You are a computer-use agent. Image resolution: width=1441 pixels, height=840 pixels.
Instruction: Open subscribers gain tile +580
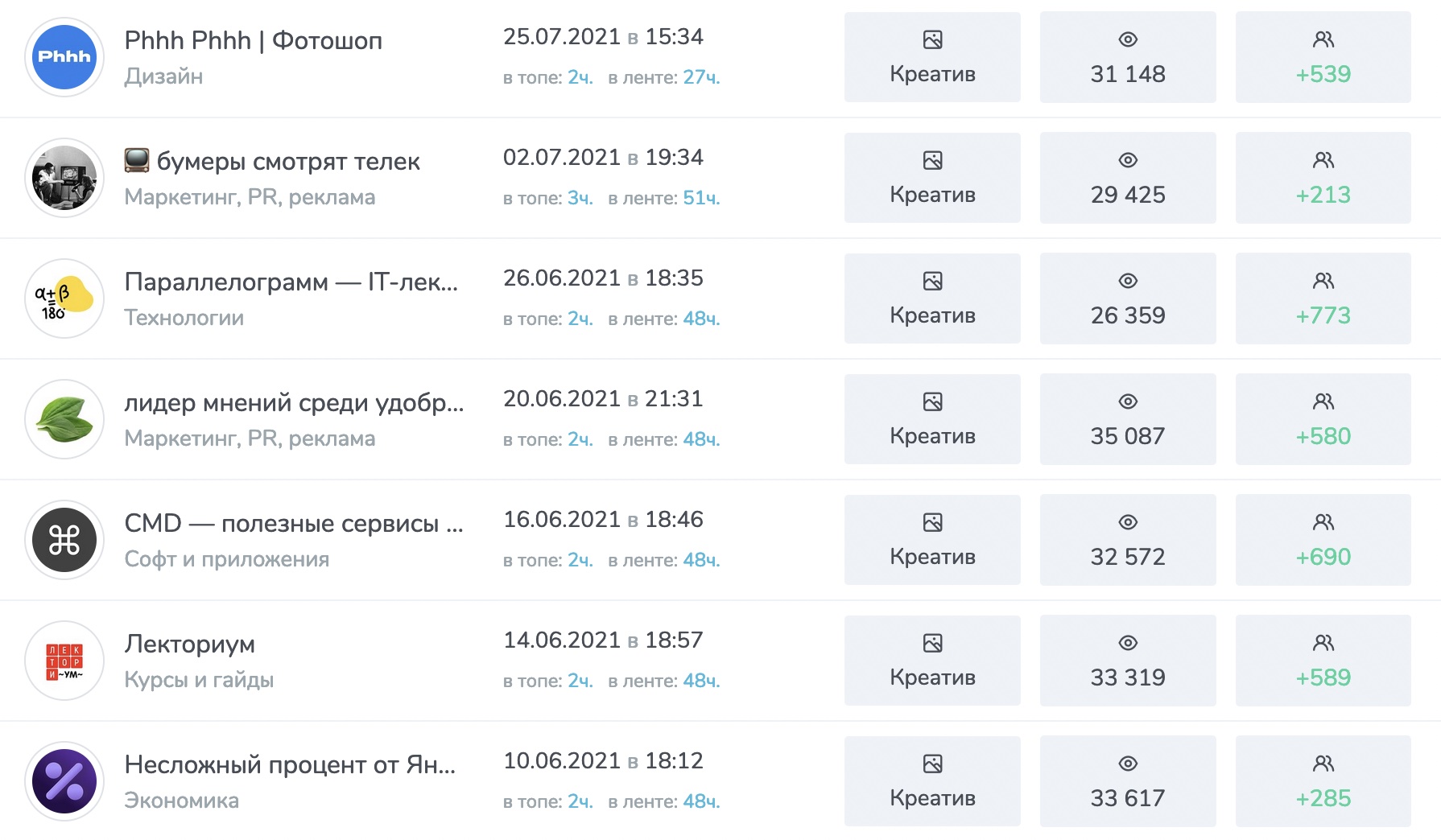[x=1323, y=419]
